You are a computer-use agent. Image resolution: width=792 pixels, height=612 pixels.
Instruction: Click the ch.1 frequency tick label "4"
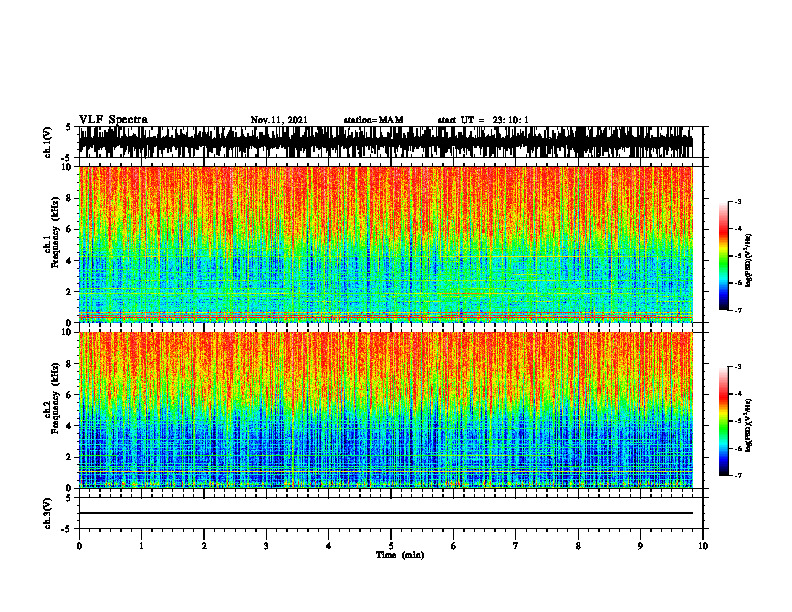[69, 261]
